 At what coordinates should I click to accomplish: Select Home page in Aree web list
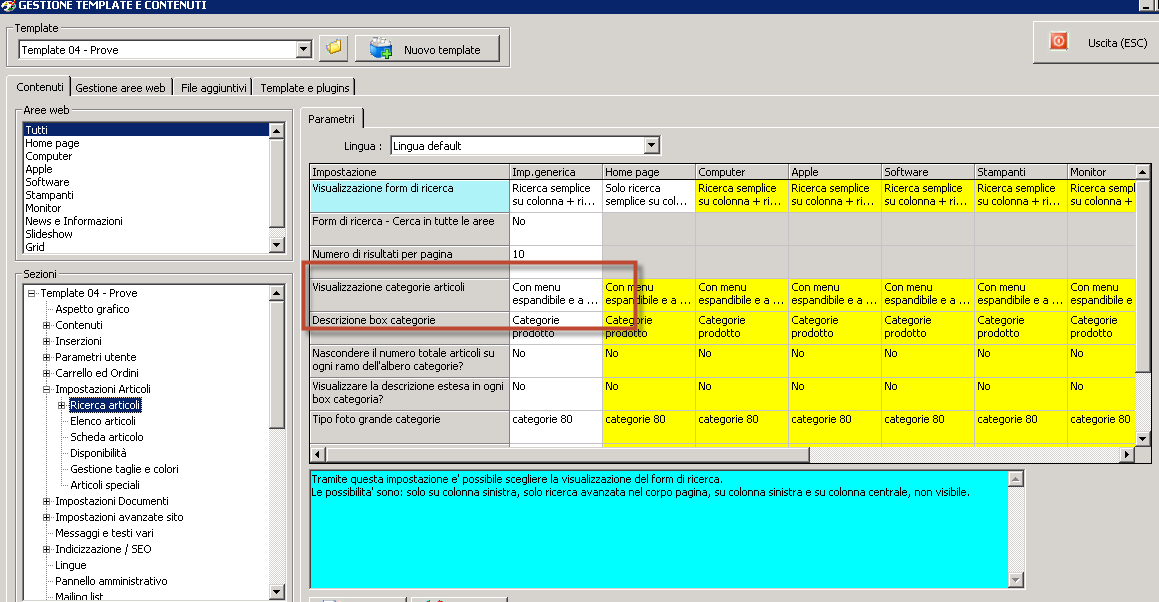52,143
